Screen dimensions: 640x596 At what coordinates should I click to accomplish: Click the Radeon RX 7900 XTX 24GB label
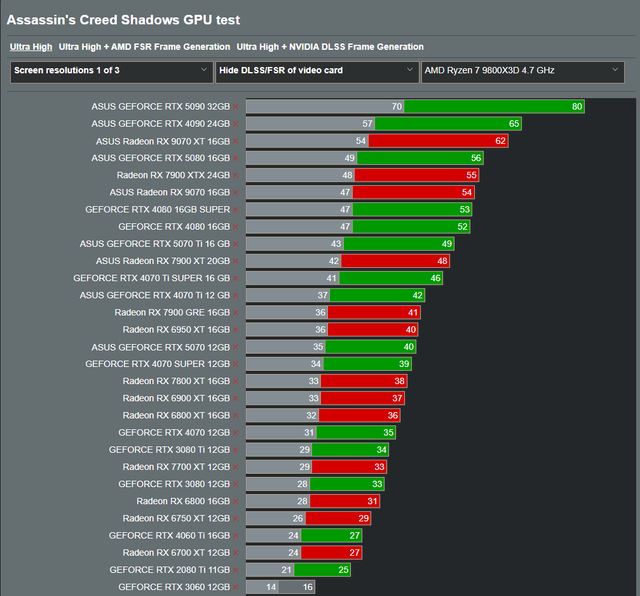click(173, 176)
